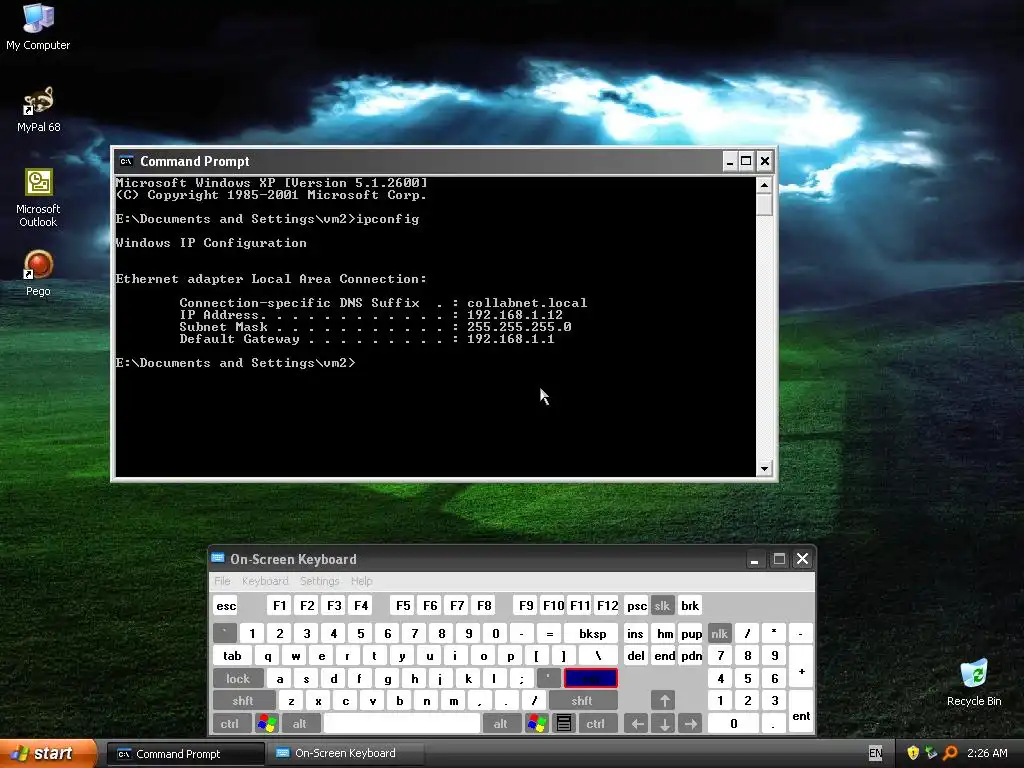Select the MyPal 68 desktop shortcut

click(x=38, y=109)
